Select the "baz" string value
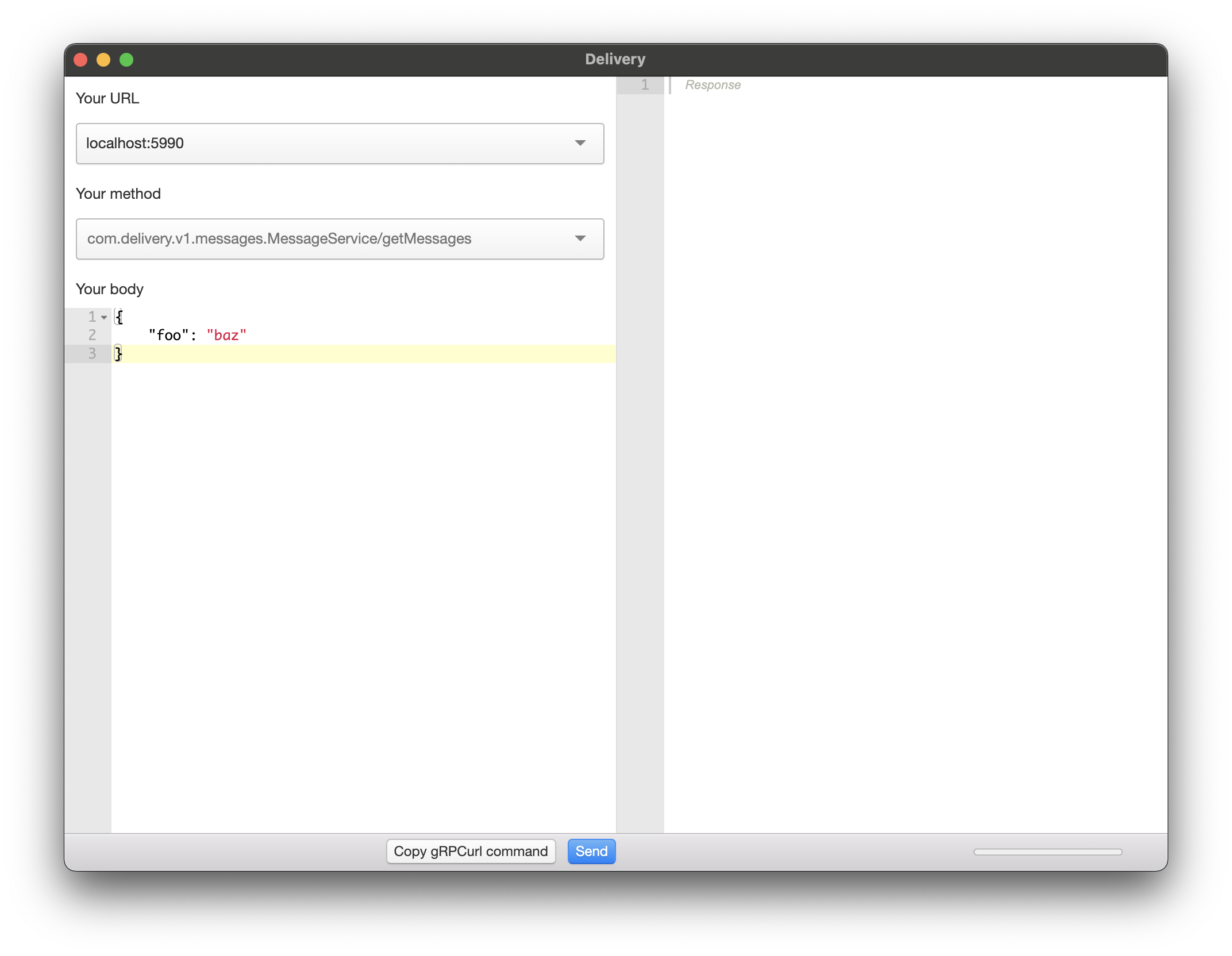Screen dimensions: 1232x956 point(228,335)
